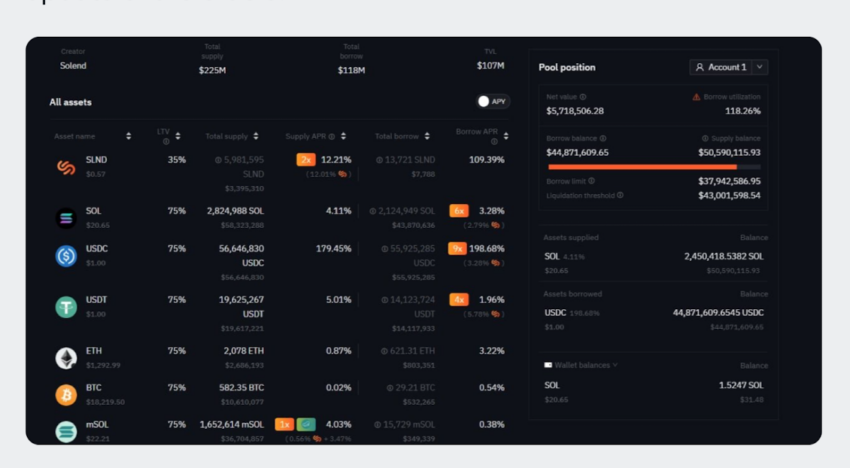Click the USDC token icon
The width and height of the screenshot is (850, 468).
(x=66, y=256)
